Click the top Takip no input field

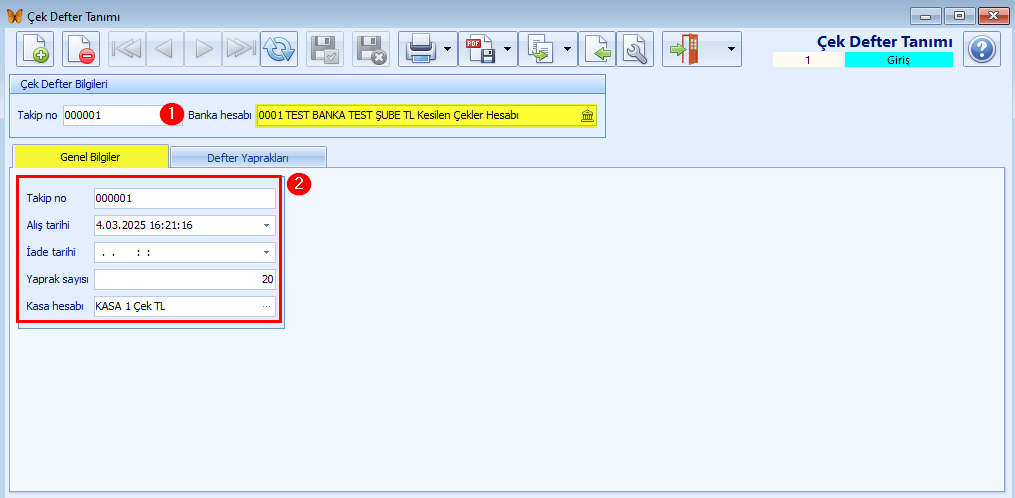tap(122, 116)
